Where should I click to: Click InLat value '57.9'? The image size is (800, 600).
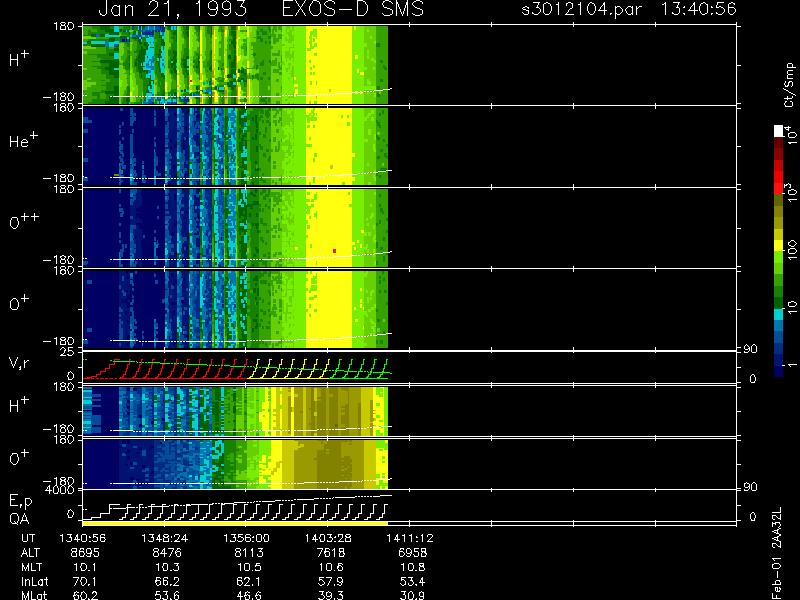331,581
